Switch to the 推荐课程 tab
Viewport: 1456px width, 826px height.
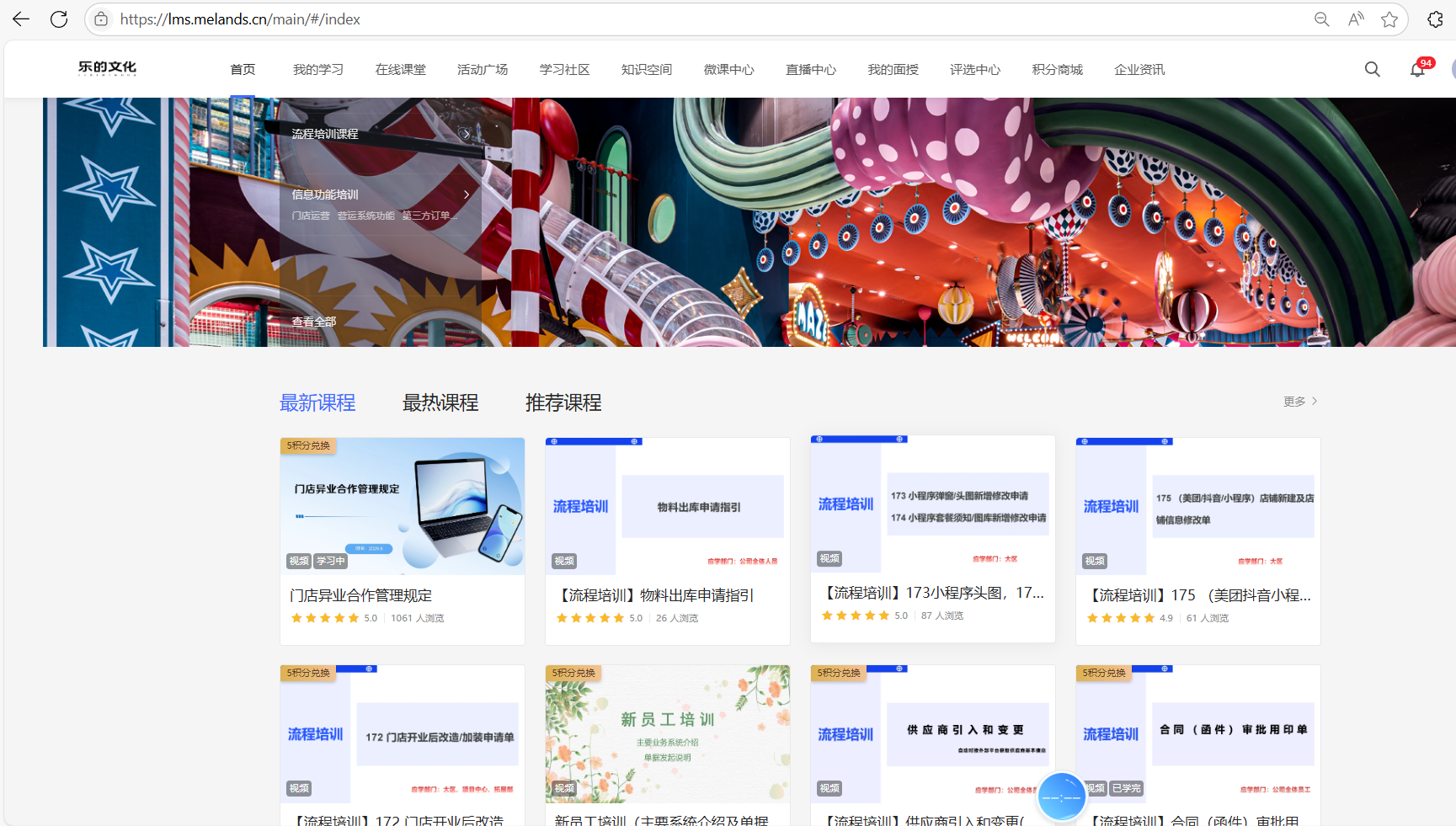(563, 403)
